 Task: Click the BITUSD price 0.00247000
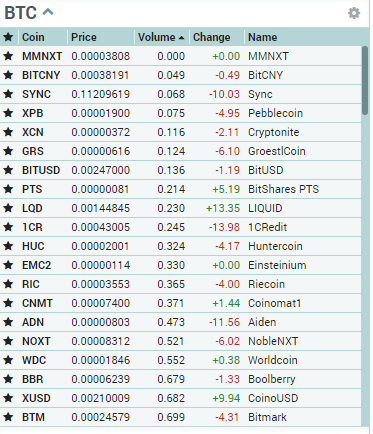point(100,170)
